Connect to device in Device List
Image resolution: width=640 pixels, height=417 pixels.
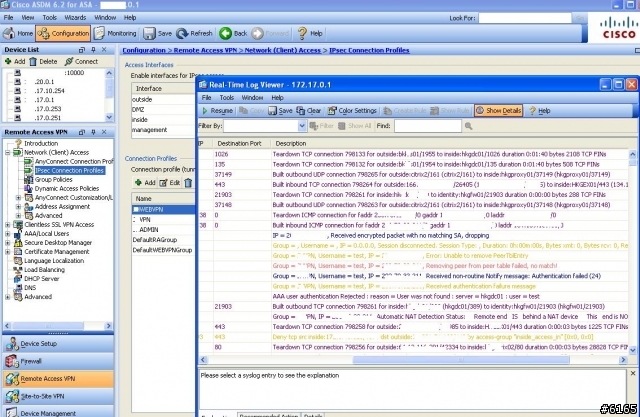pos(81,62)
